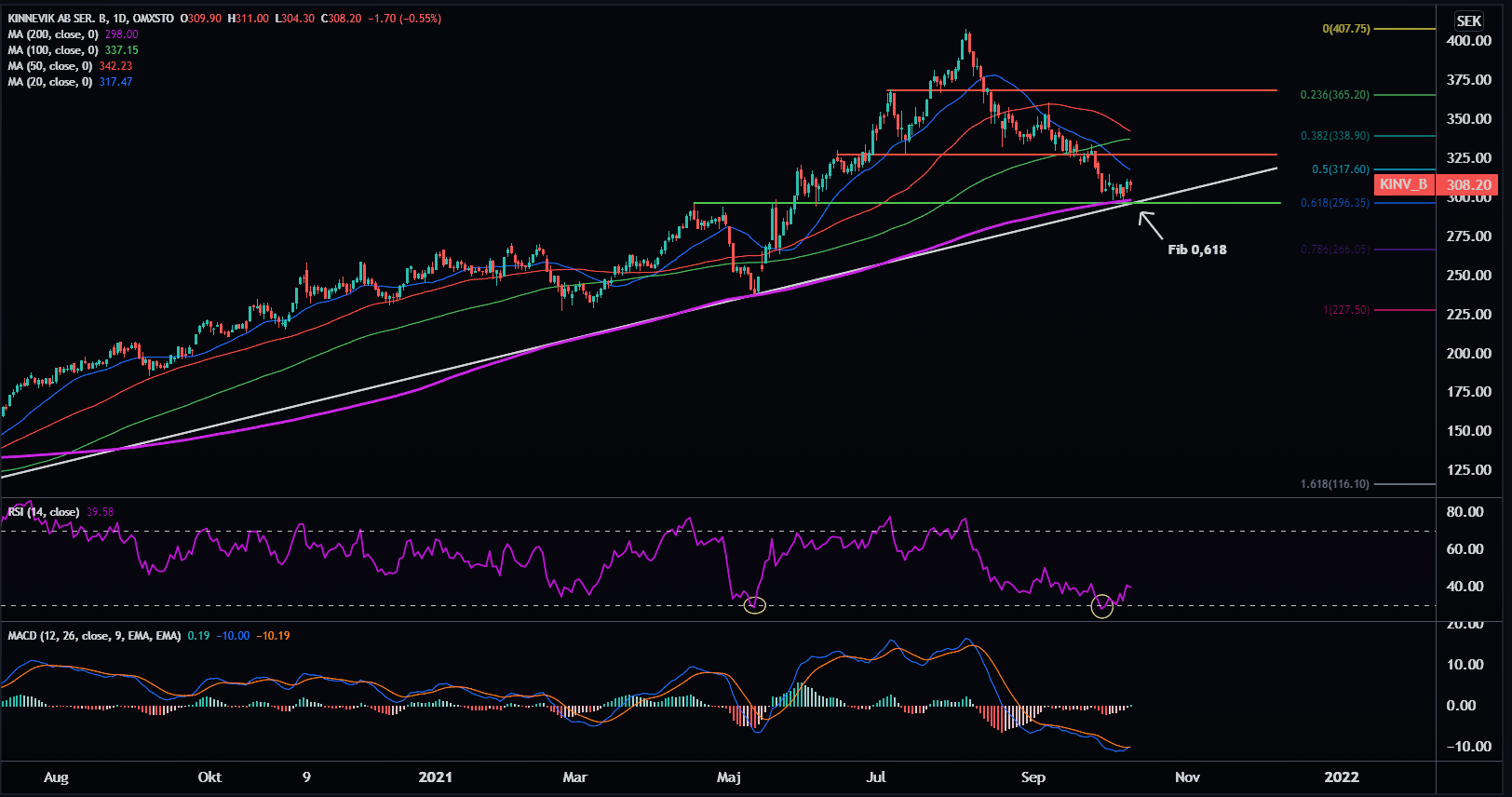
Task: Select the yellow circle on RSI near Maj
Action: click(x=755, y=605)
